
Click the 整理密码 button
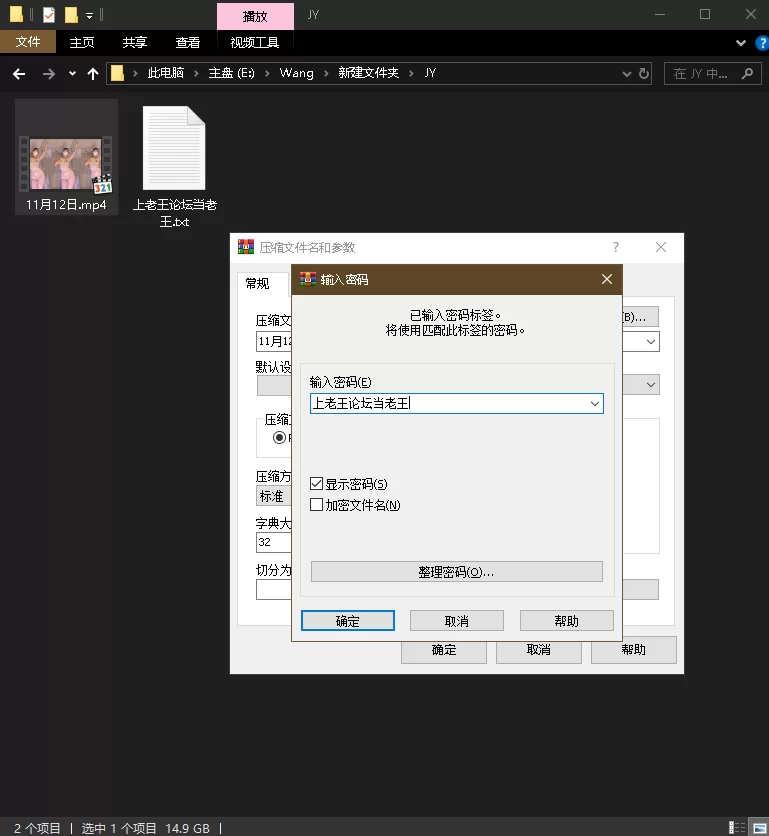click(456, 572)
